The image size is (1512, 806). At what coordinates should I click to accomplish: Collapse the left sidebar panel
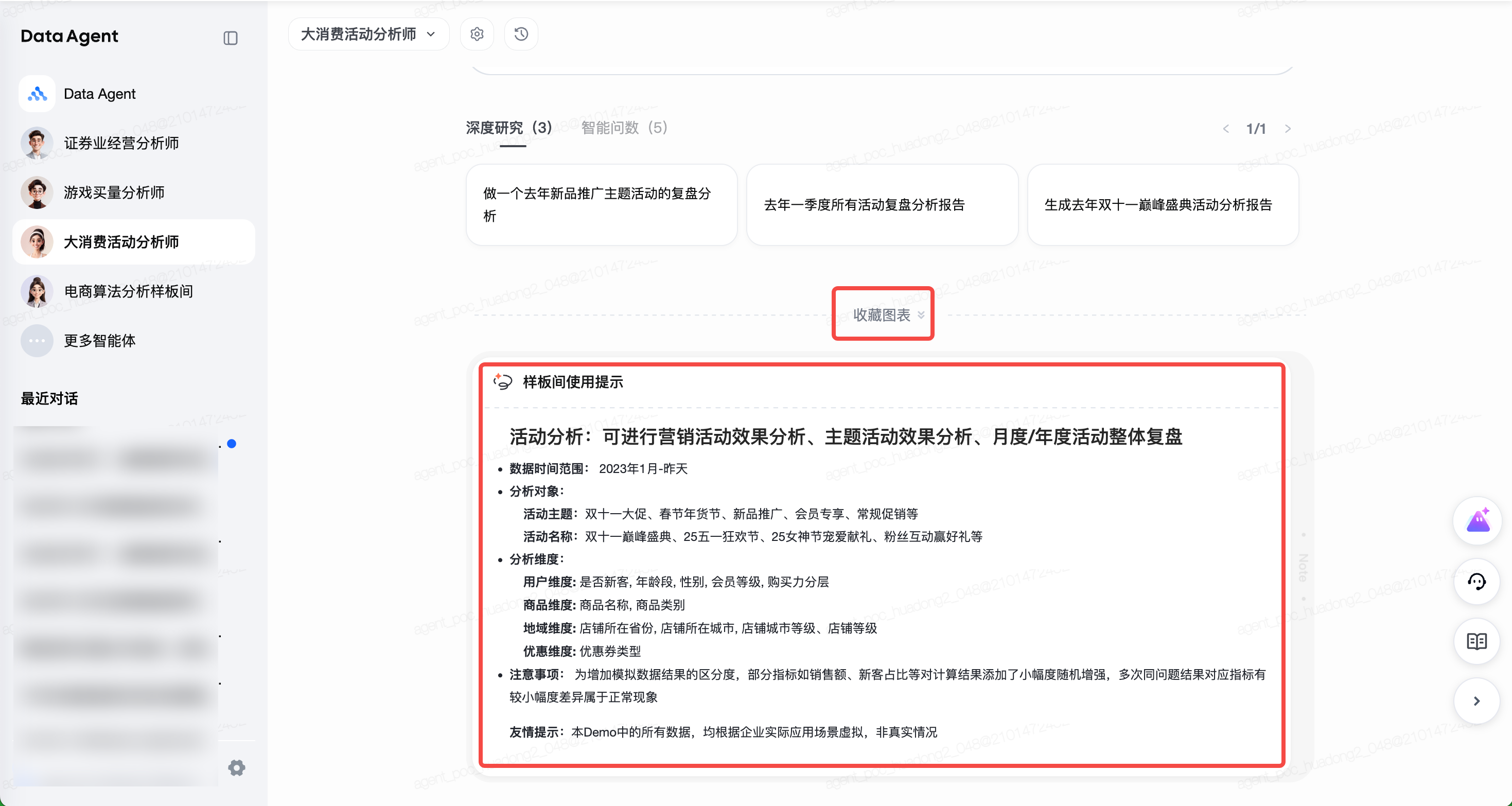230,38
